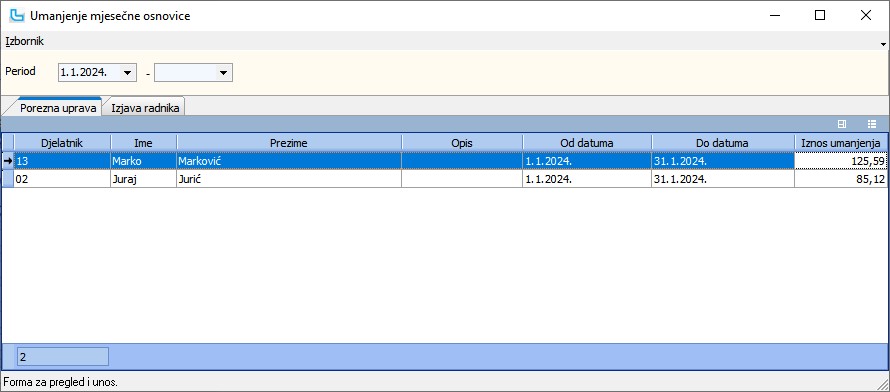Click the application logo icon in title bar

point(17,15)
